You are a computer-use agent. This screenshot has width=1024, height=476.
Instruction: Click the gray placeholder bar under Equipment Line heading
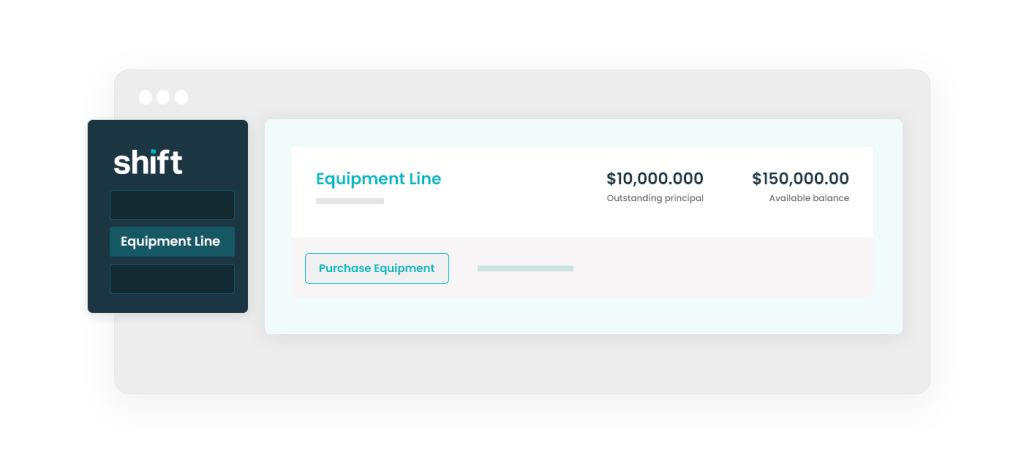point(350,201)
